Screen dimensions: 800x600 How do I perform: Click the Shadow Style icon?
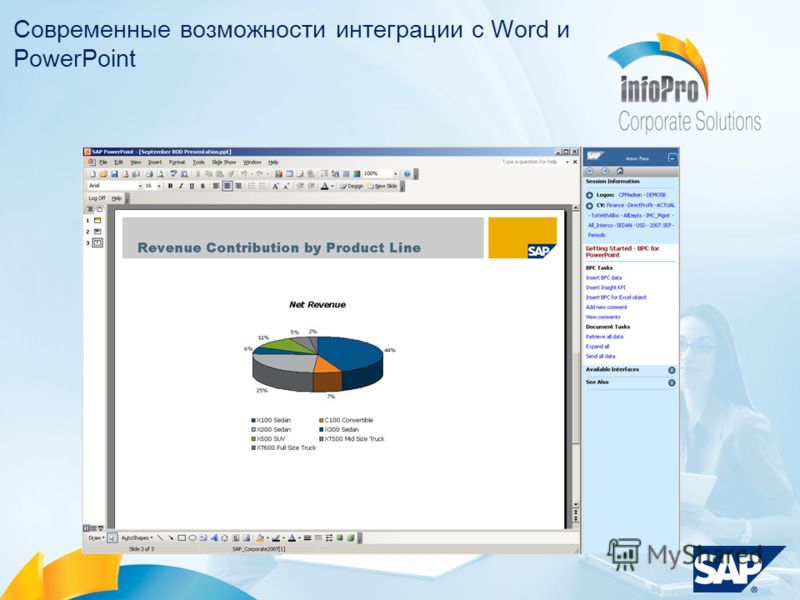tap(340, 538)
